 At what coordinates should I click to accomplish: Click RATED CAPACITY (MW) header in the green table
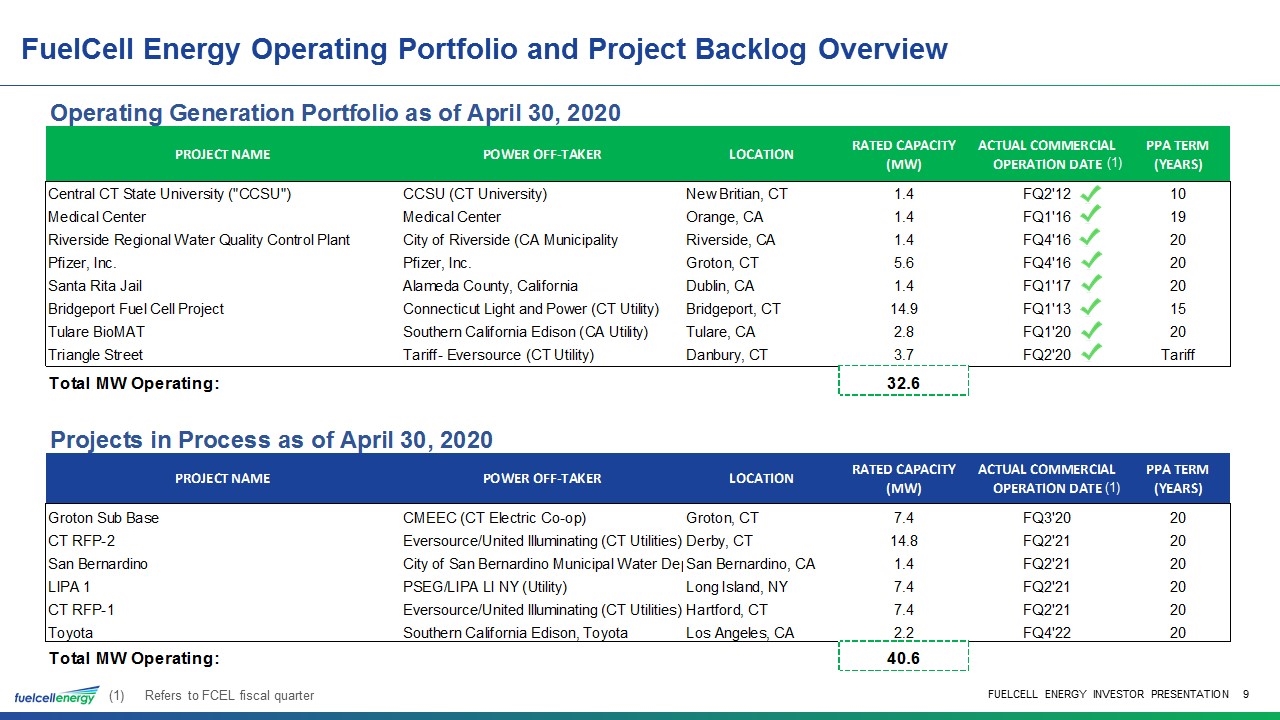point(904,154)
